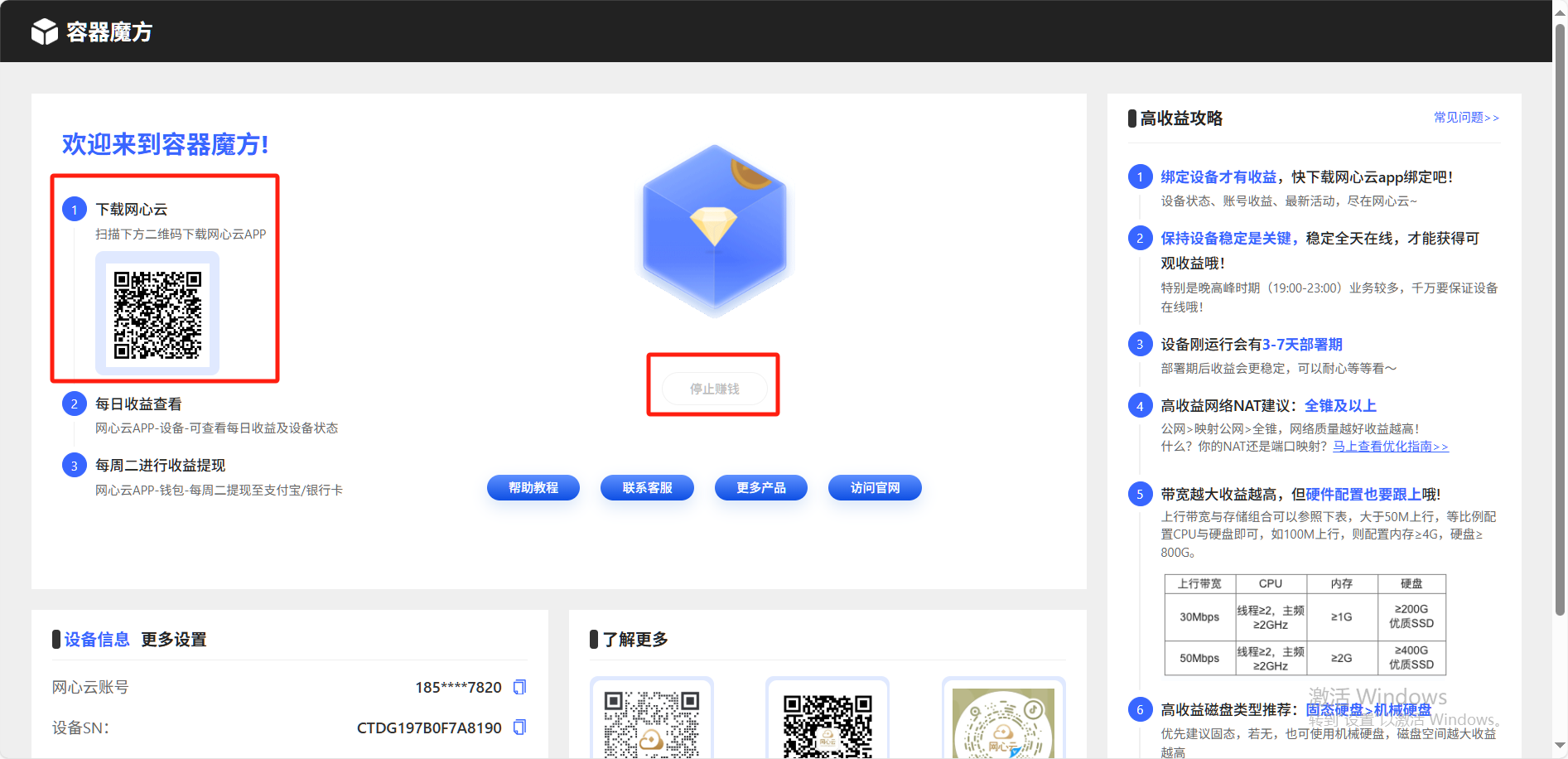The height and width of the screenshot is (759, 1568).
Task: Click the ≥400G 优质SSD table cell
Action: click(x=1411, y=658)
